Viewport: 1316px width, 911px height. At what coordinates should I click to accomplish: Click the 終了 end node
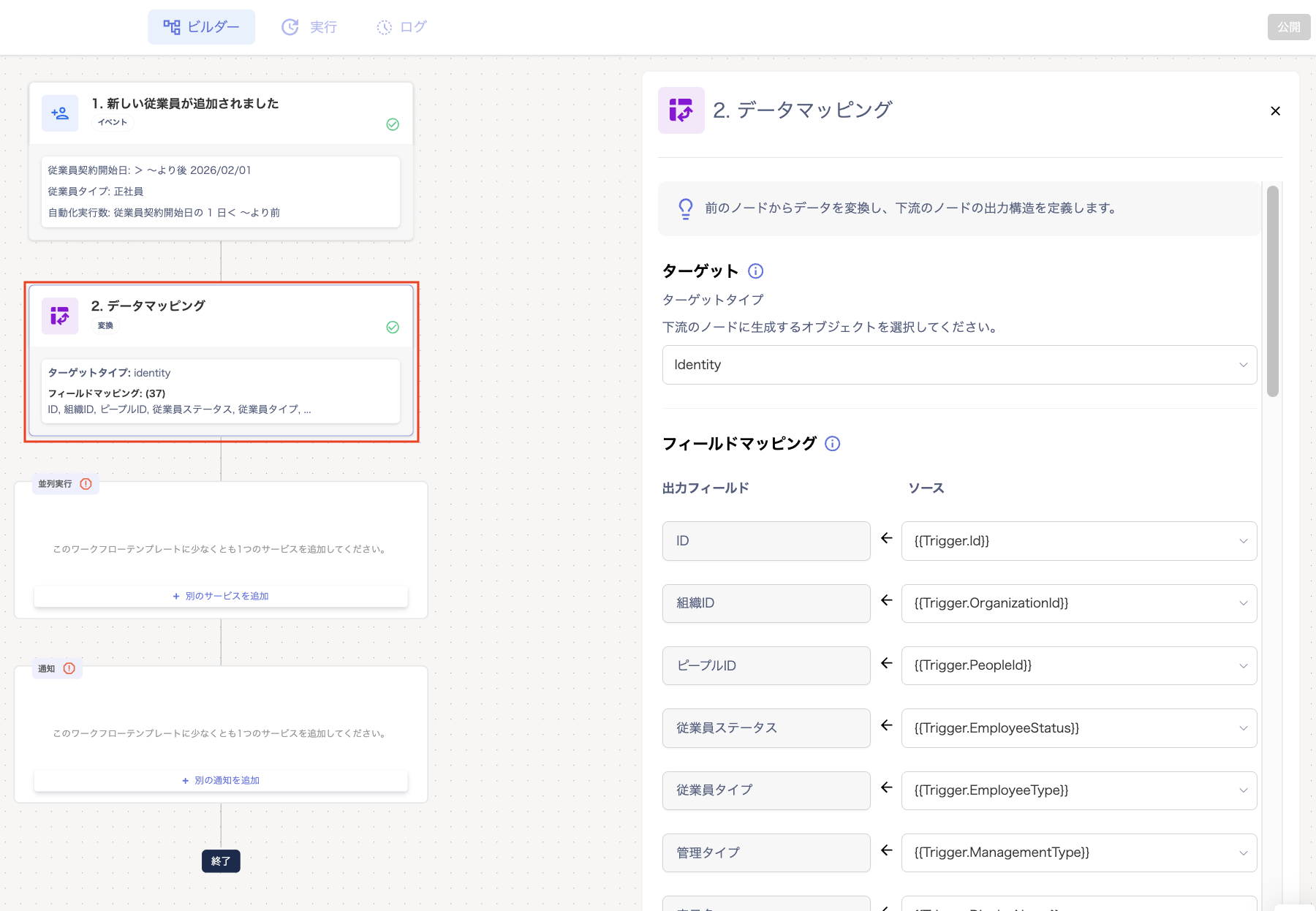click(x=221, y=861)
